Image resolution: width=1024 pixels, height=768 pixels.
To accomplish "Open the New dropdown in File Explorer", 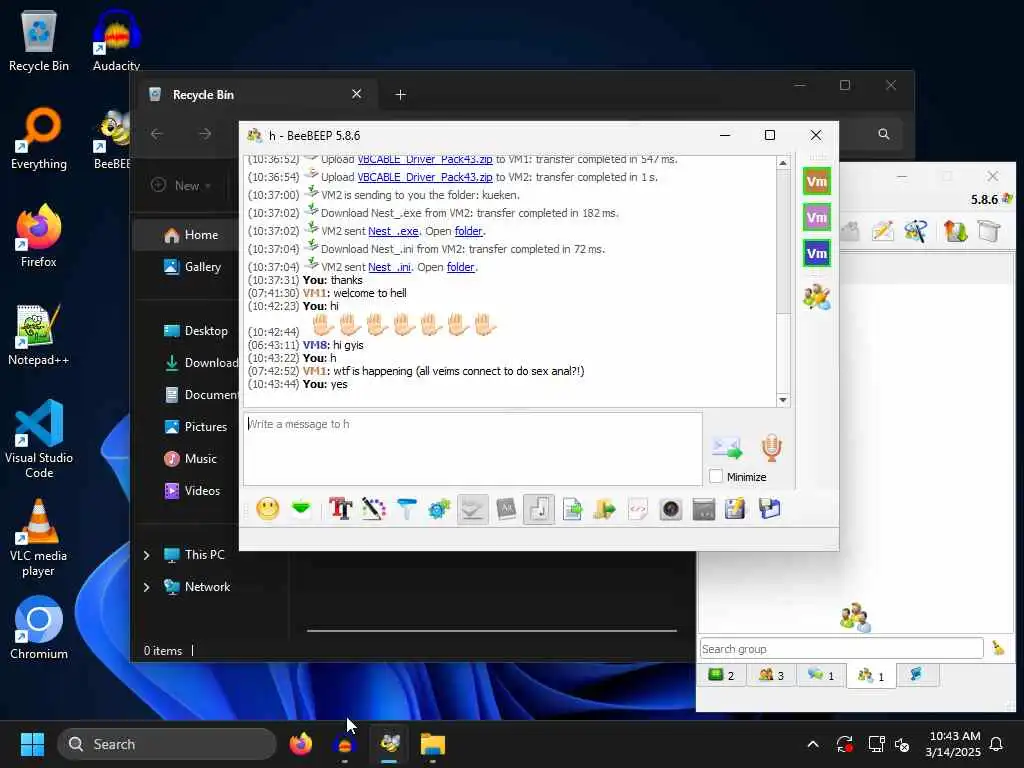I will [x=181, y=185].
